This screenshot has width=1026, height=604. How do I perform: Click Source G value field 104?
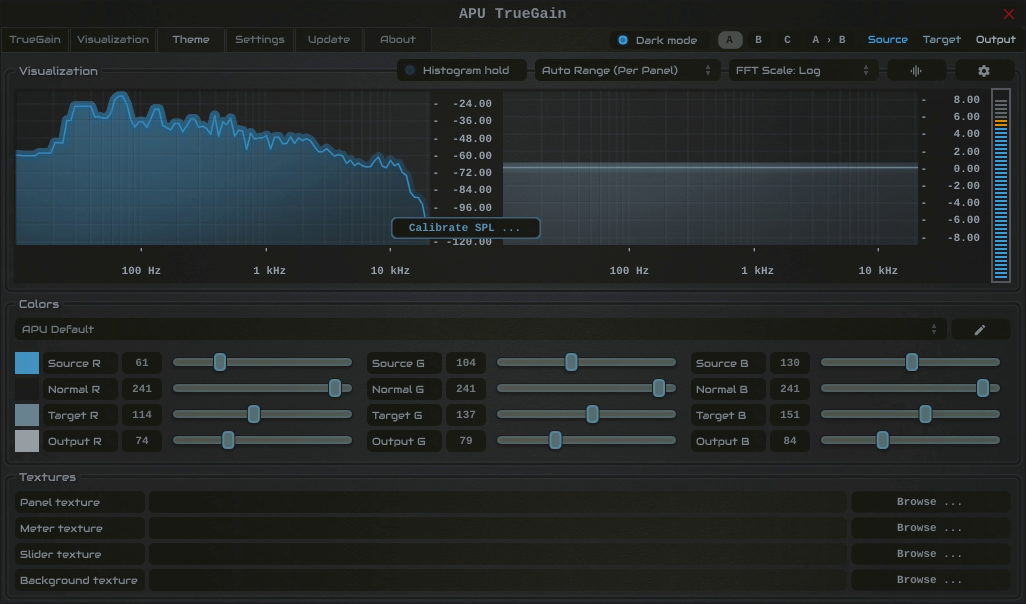point(466,363)
